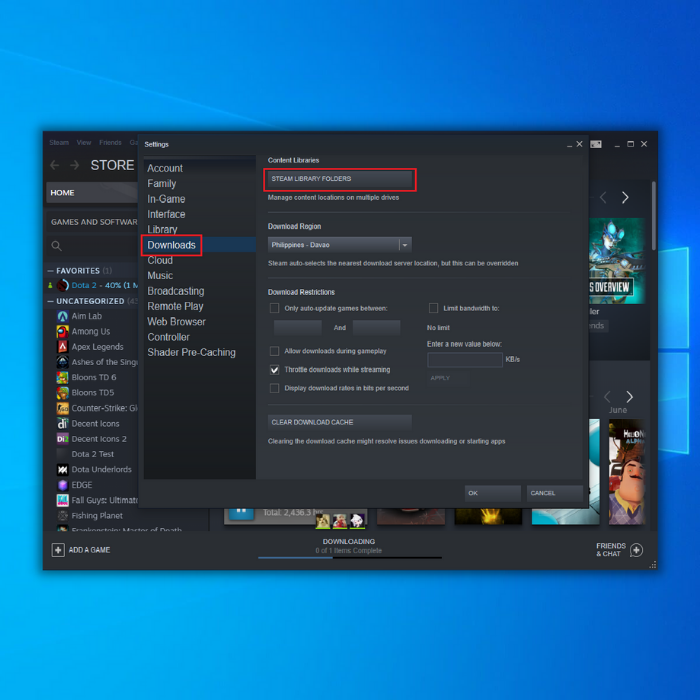Click the featured carousel next arrow
700x700 pixels.
pyautogui.click(x=625, y=197)
